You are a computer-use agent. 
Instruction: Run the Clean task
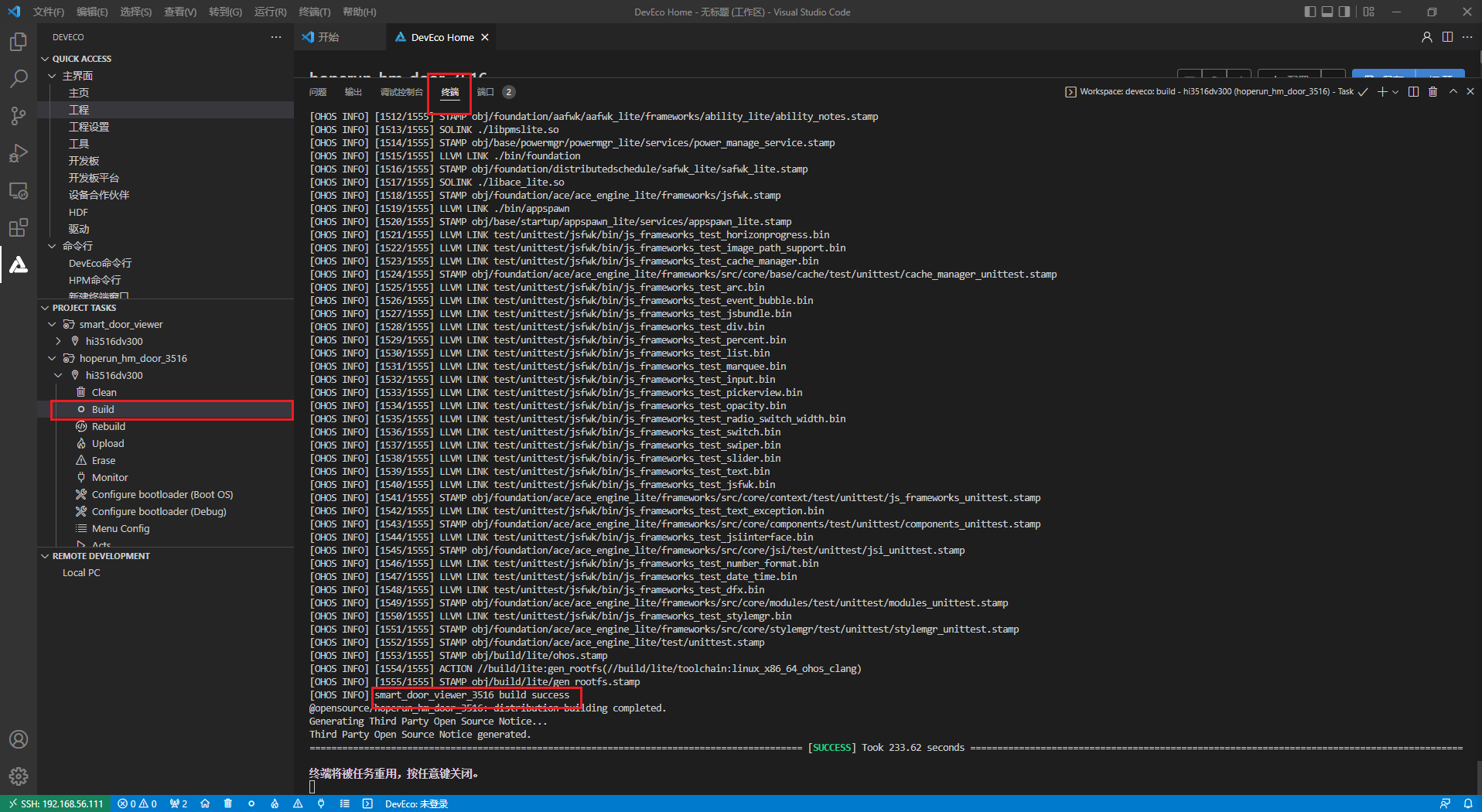coord(166,392)
